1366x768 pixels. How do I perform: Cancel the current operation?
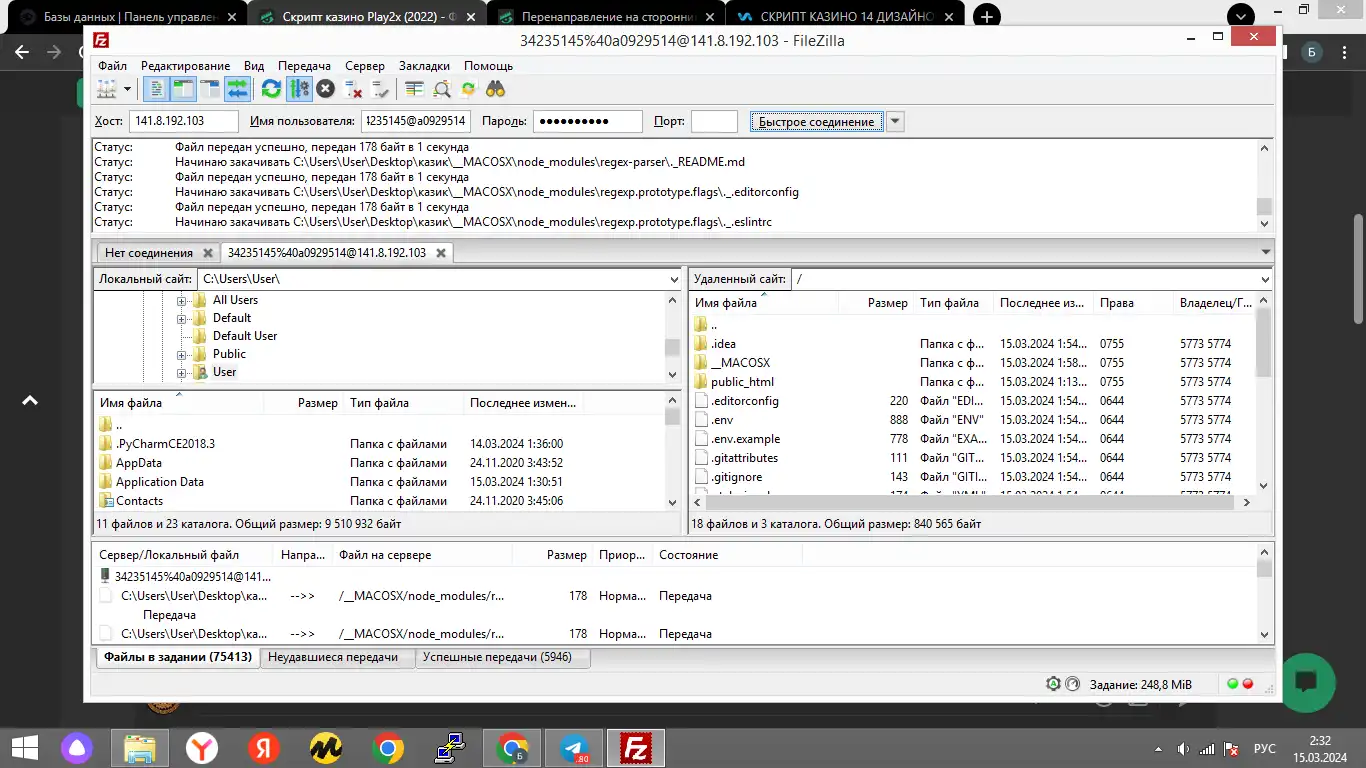(x=325, y=89)
